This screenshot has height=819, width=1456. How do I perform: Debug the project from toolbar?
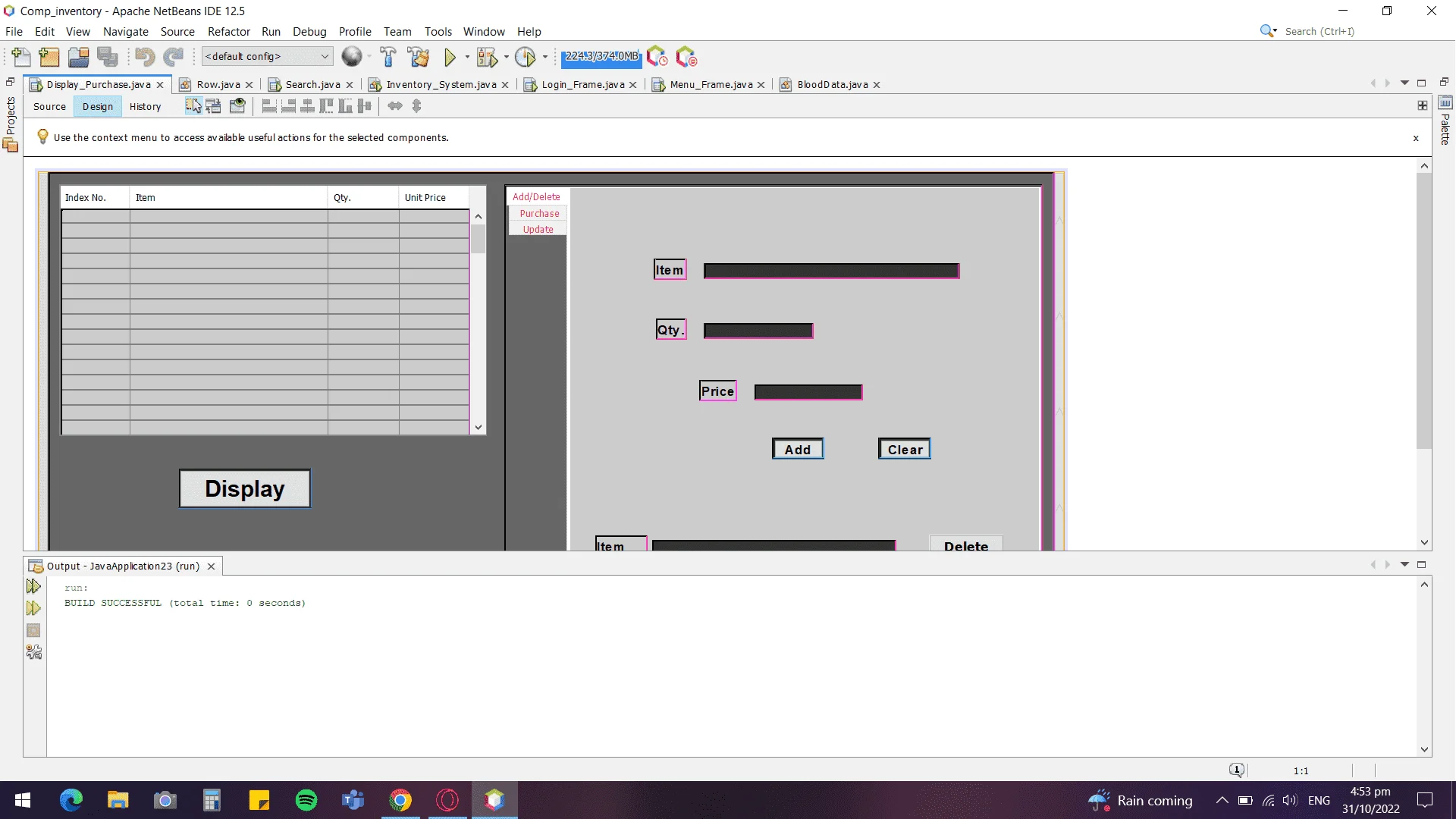point(487,57)
